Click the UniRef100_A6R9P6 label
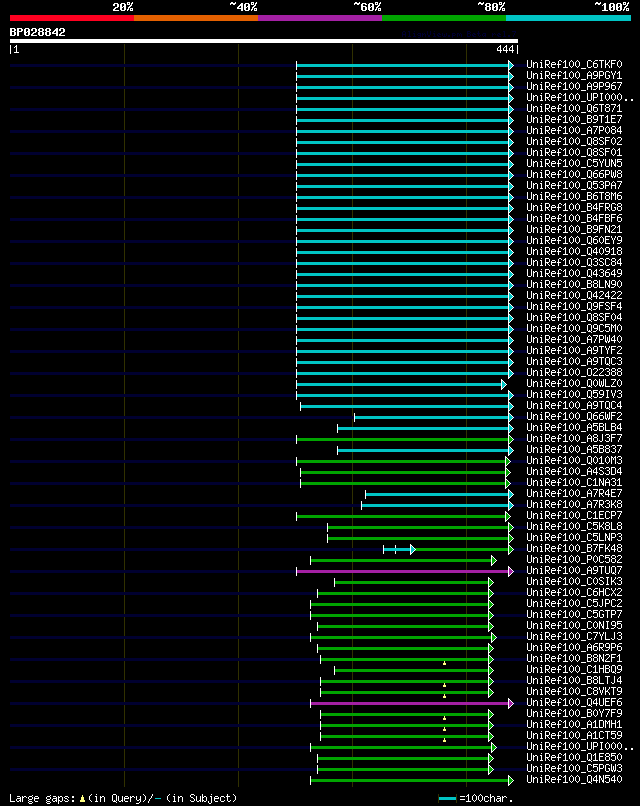Image resolution: width=640 pixels, height=806 pixels. (574, 648)
